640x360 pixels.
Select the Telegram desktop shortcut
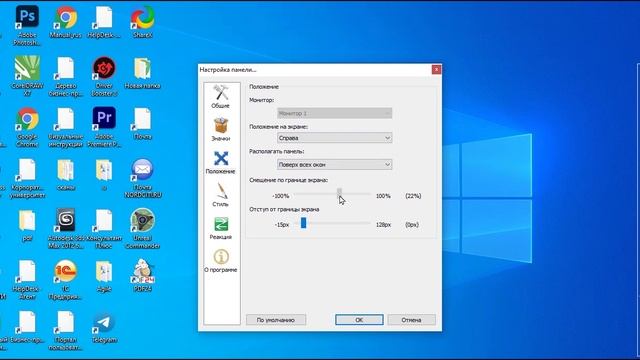tap(104, 327)
